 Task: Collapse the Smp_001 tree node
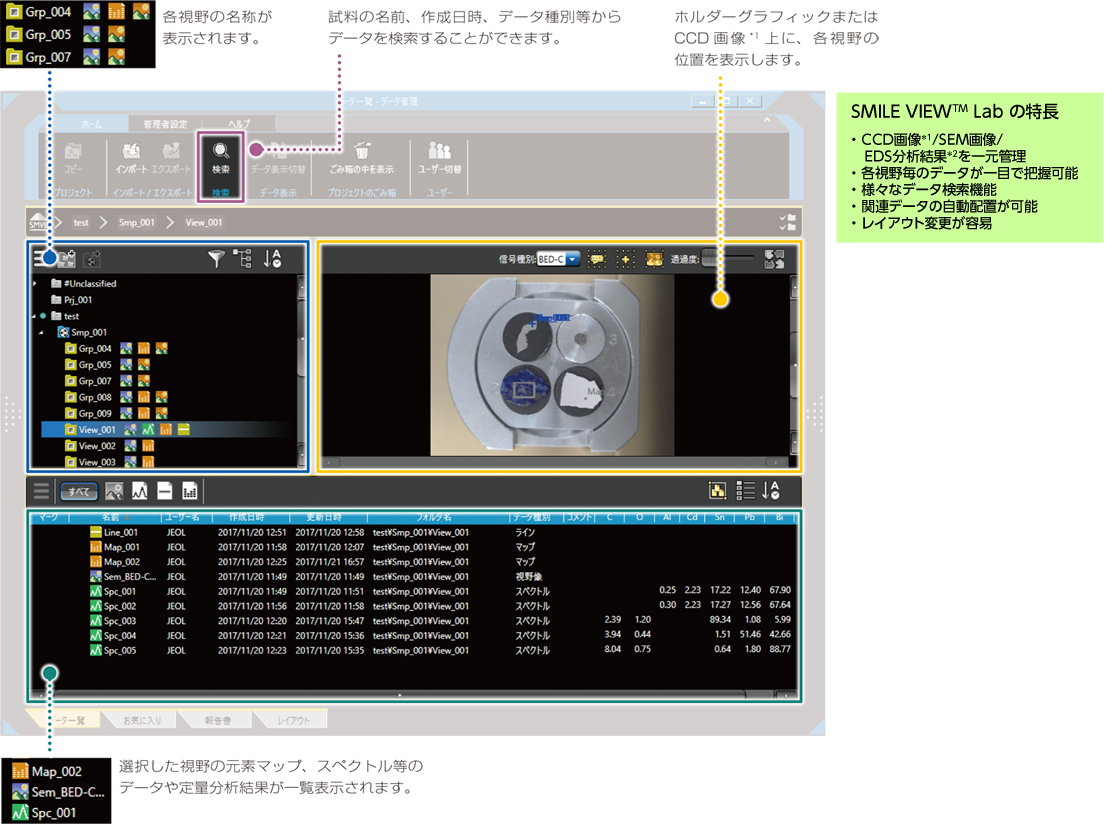[41, 332]
